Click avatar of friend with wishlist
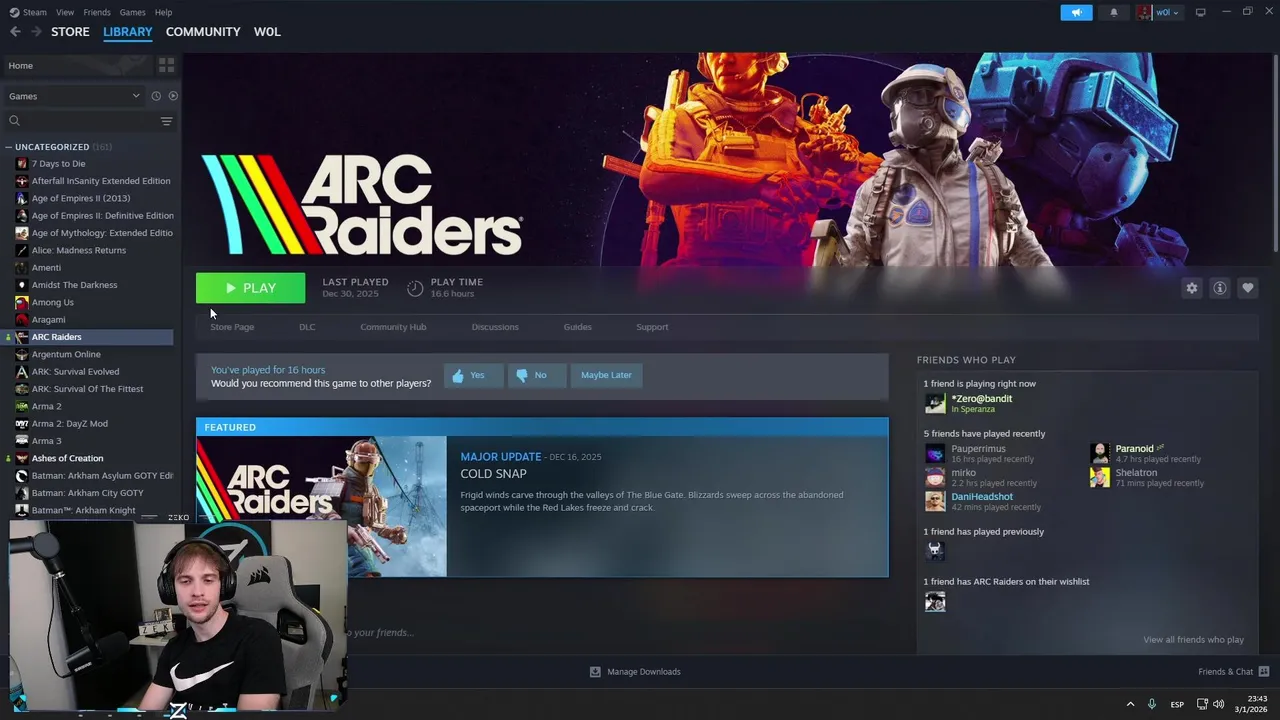This screenshot has width=1280, height=720. pyautogui.click(x=935, y=601)
